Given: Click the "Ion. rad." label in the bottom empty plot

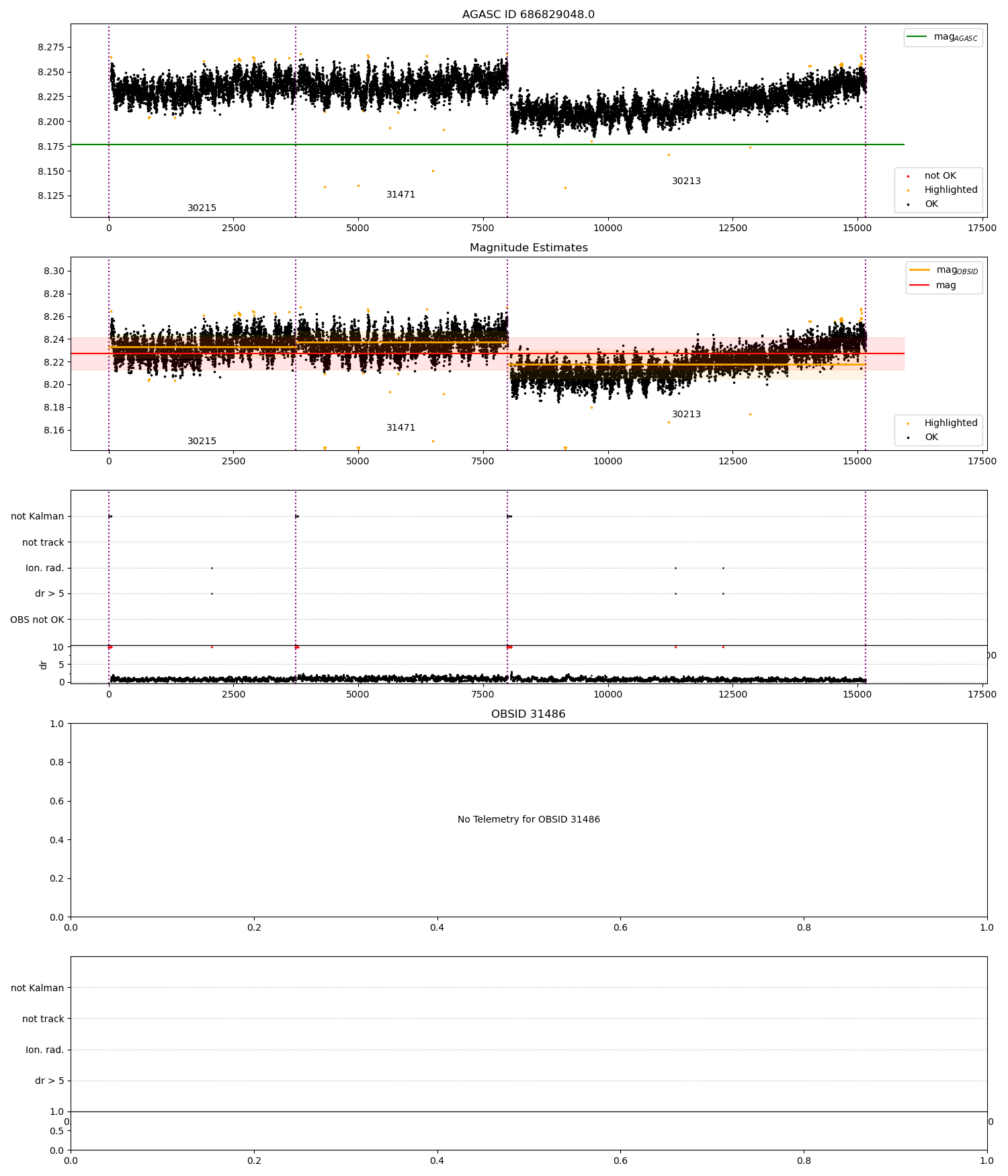Looking at the screenshot, I should (45, 1050).
